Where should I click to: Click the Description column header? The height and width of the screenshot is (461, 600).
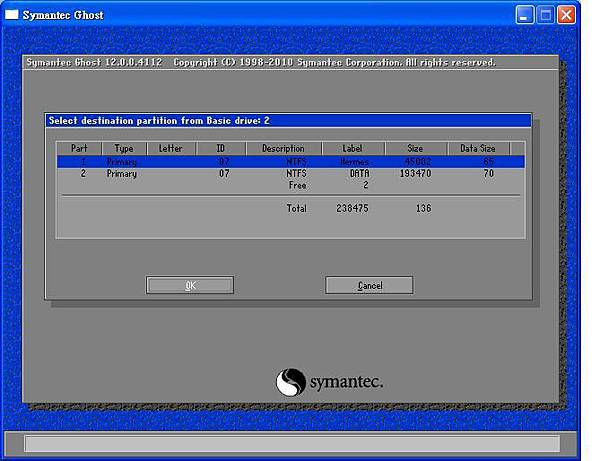point(283,148)
